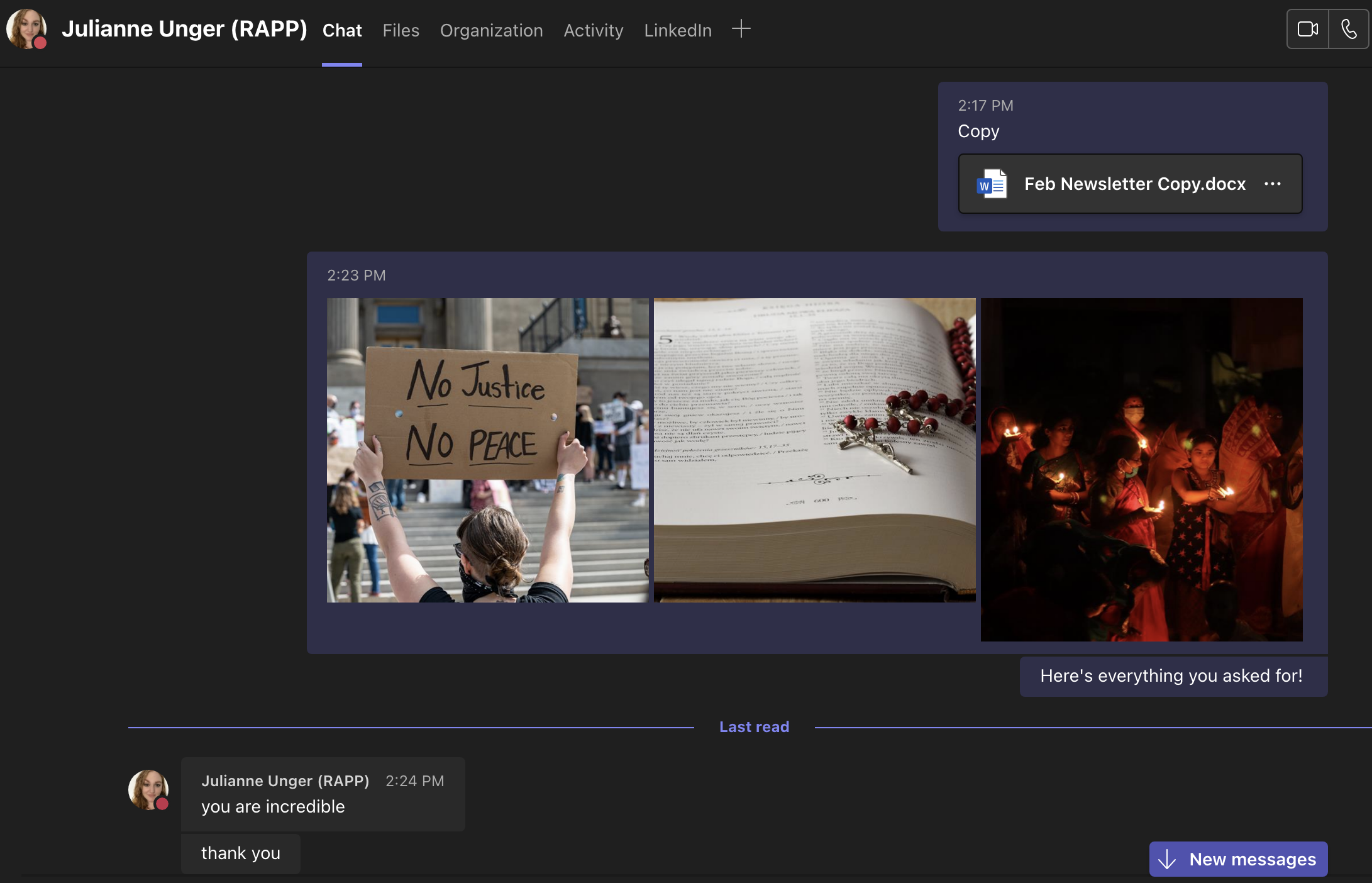Switch to the Files tab
This screenshot has height=883, width=1372.
(401, 30)
